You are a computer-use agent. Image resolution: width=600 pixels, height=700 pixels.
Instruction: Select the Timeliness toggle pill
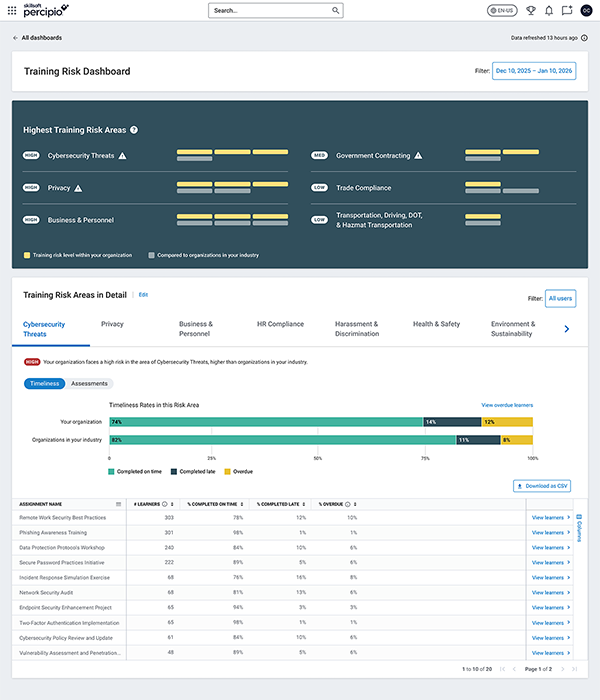44,383
